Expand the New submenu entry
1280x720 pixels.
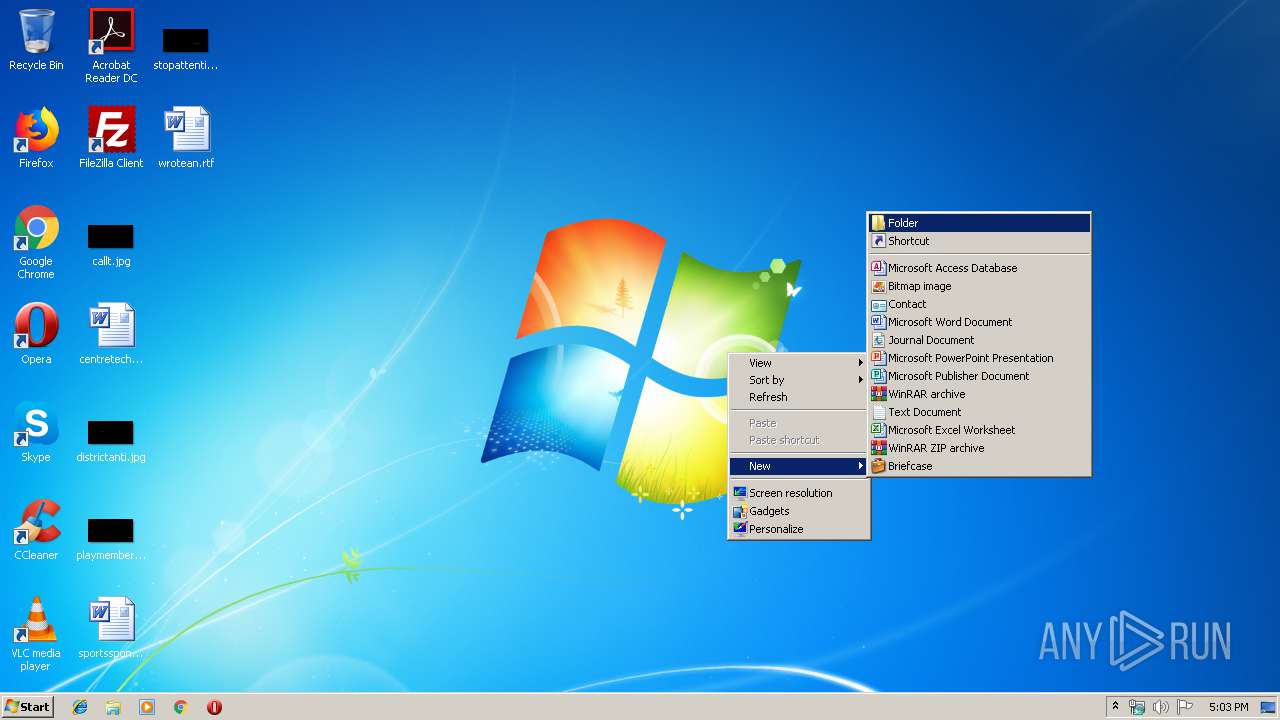[x=798, y=466]
